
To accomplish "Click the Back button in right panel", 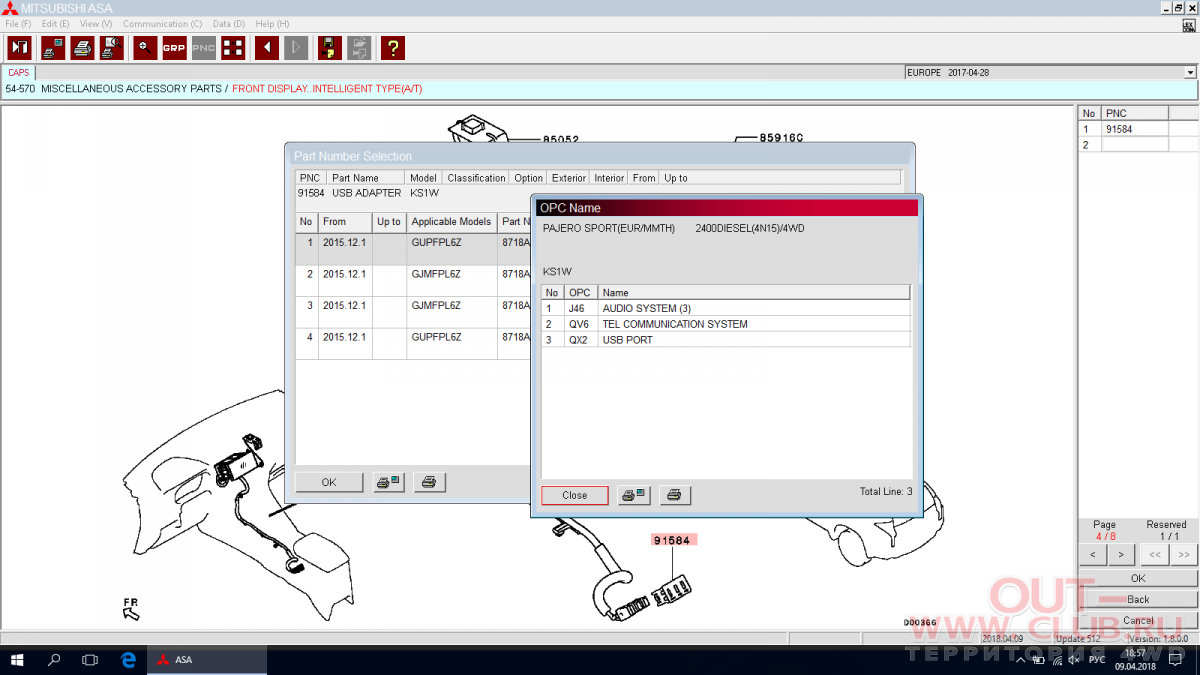I will point(1138,599).
